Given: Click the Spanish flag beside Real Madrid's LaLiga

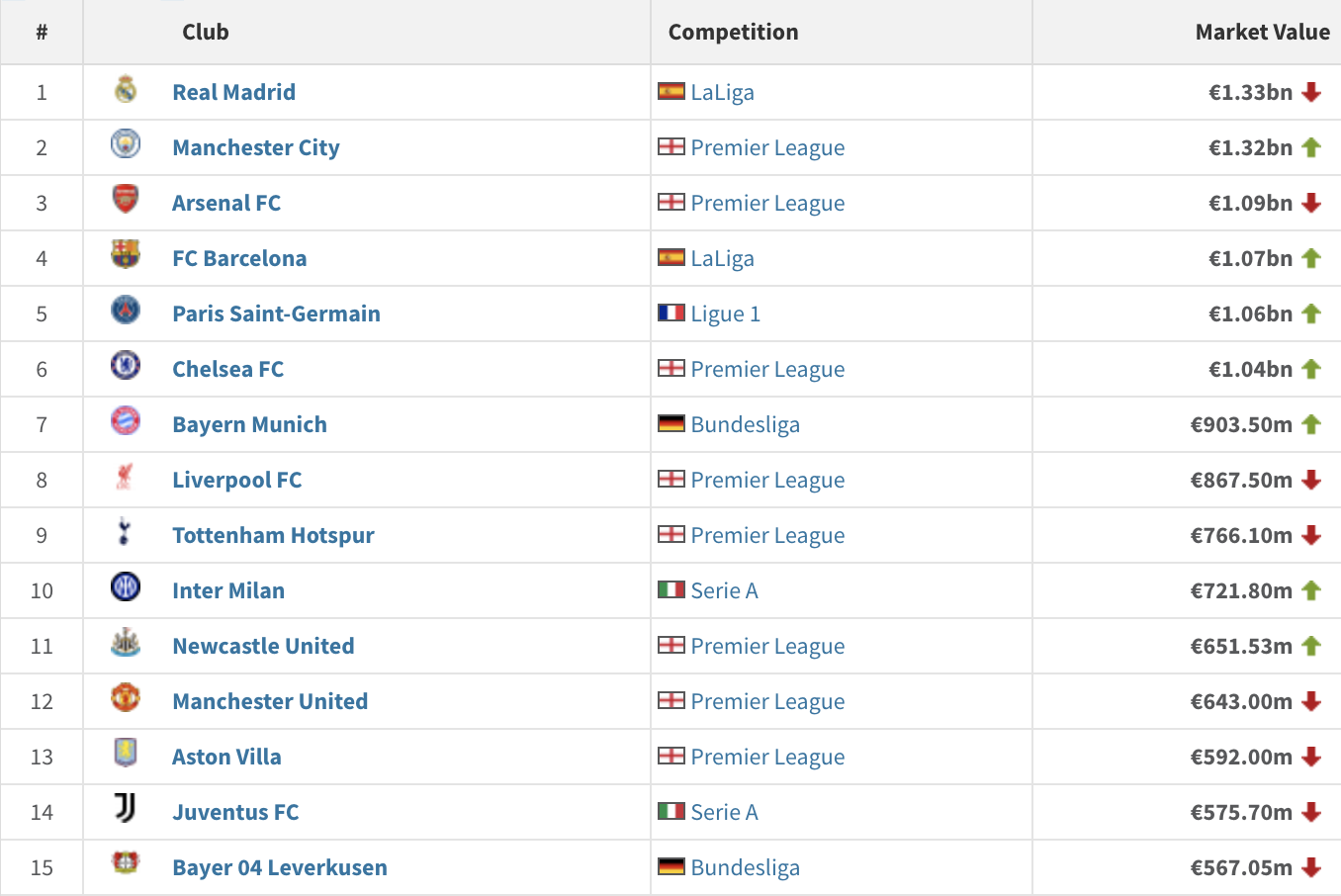Looking at the screenshot, I should pos(671,91).
